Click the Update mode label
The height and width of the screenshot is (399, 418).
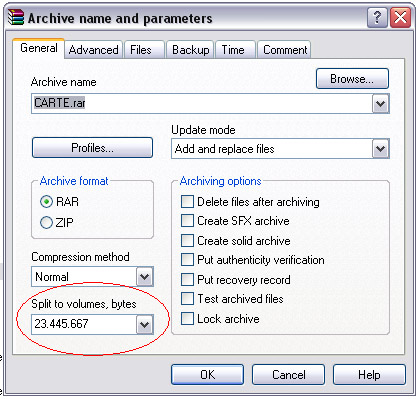coord(203,130)
